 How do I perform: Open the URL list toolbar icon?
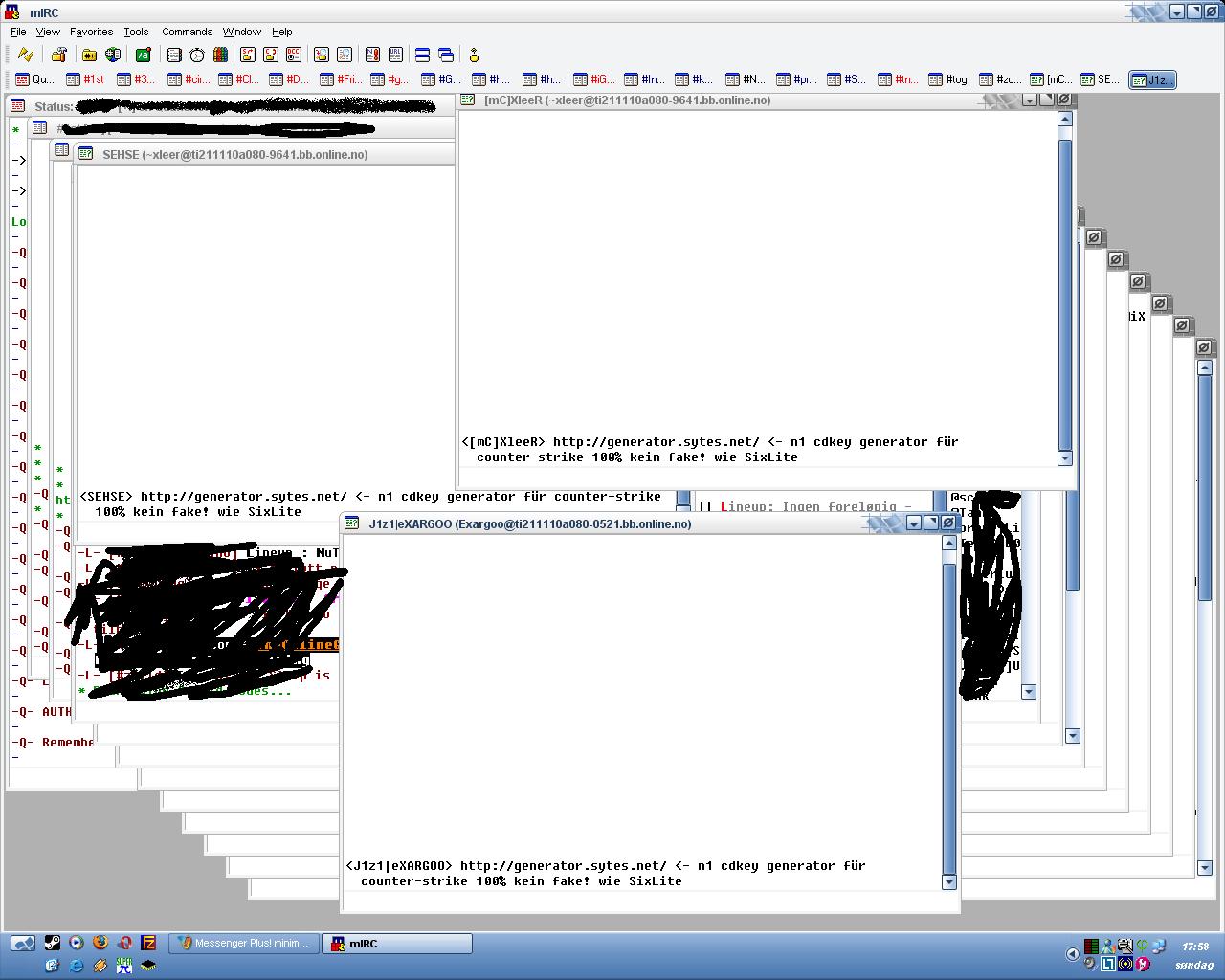pyautogui.click(x=395, y=55)
